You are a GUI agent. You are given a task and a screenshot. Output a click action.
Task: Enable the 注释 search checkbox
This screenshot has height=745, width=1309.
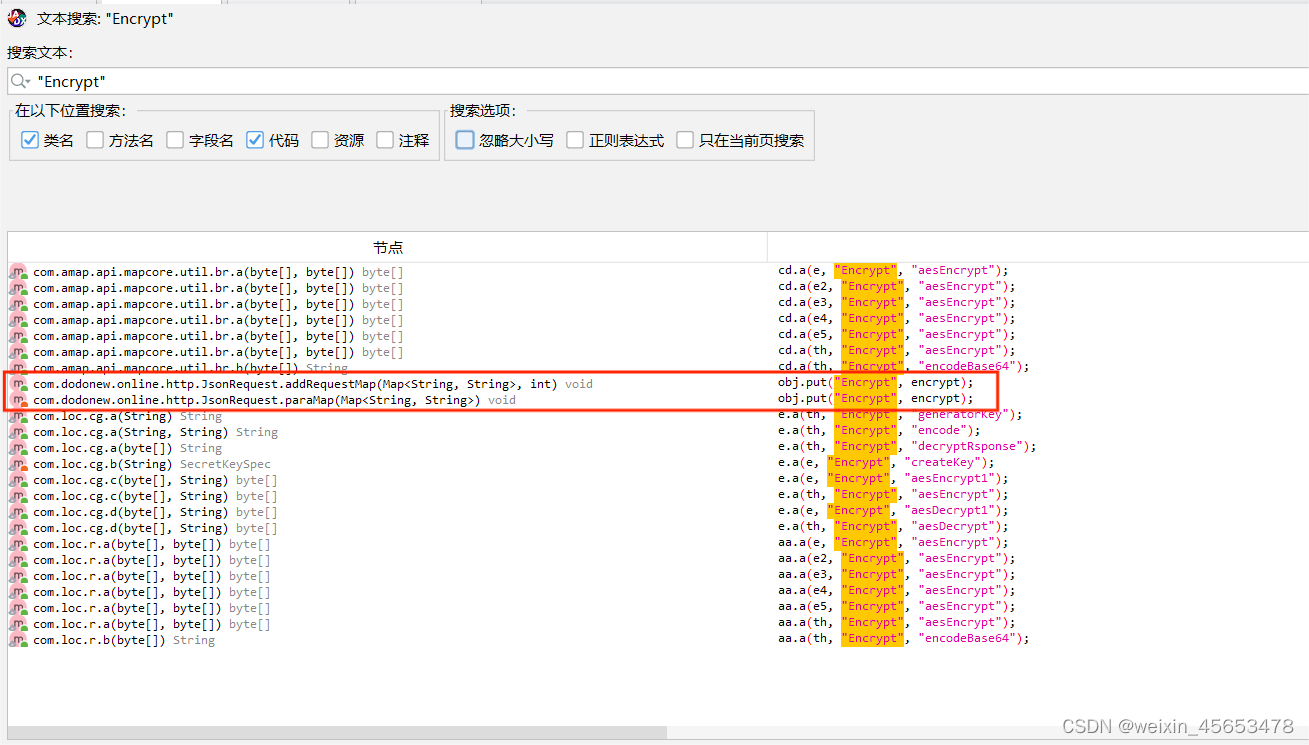385,141
